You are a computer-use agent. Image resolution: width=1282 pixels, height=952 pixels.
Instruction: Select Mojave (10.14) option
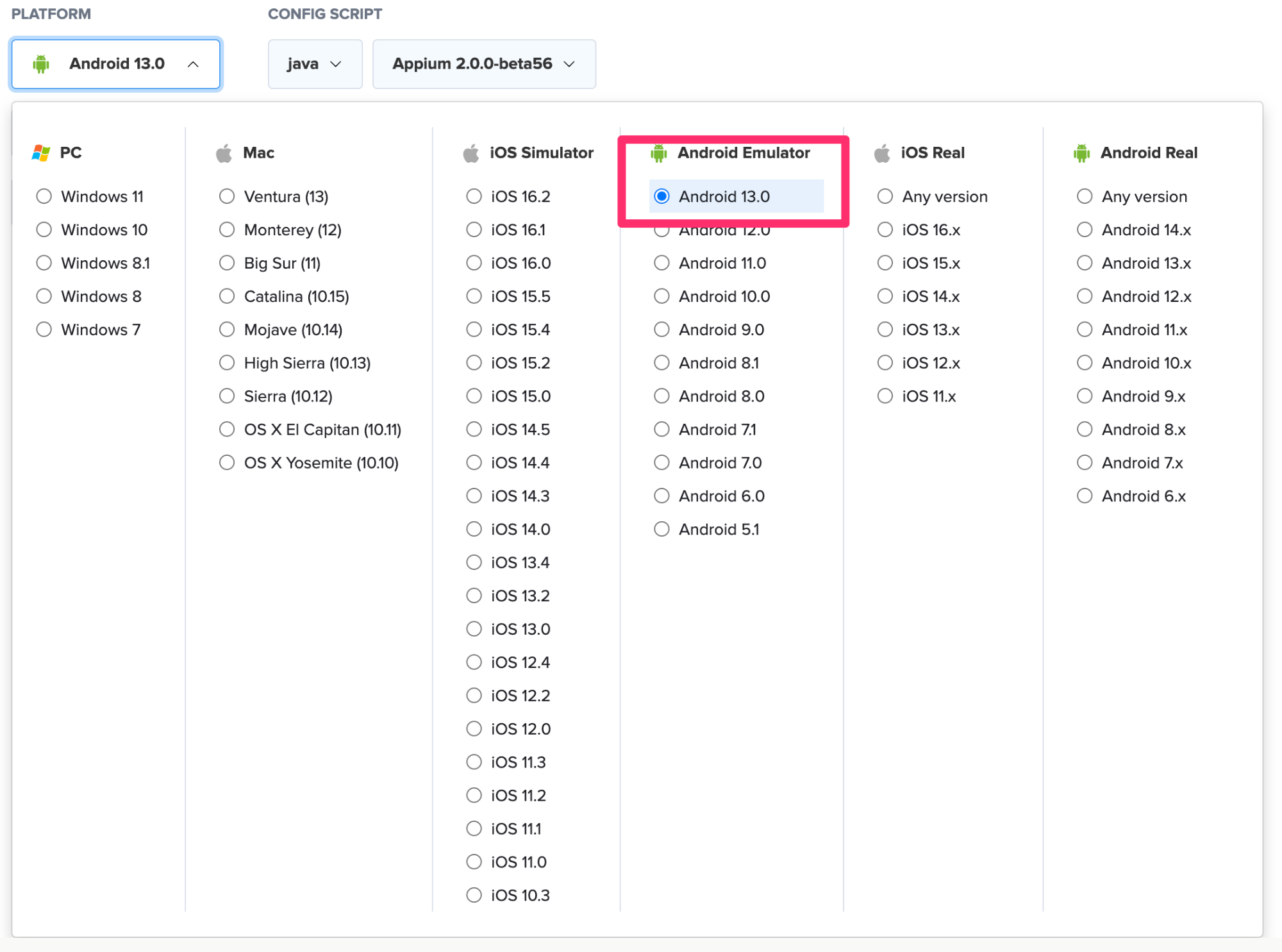281,330
